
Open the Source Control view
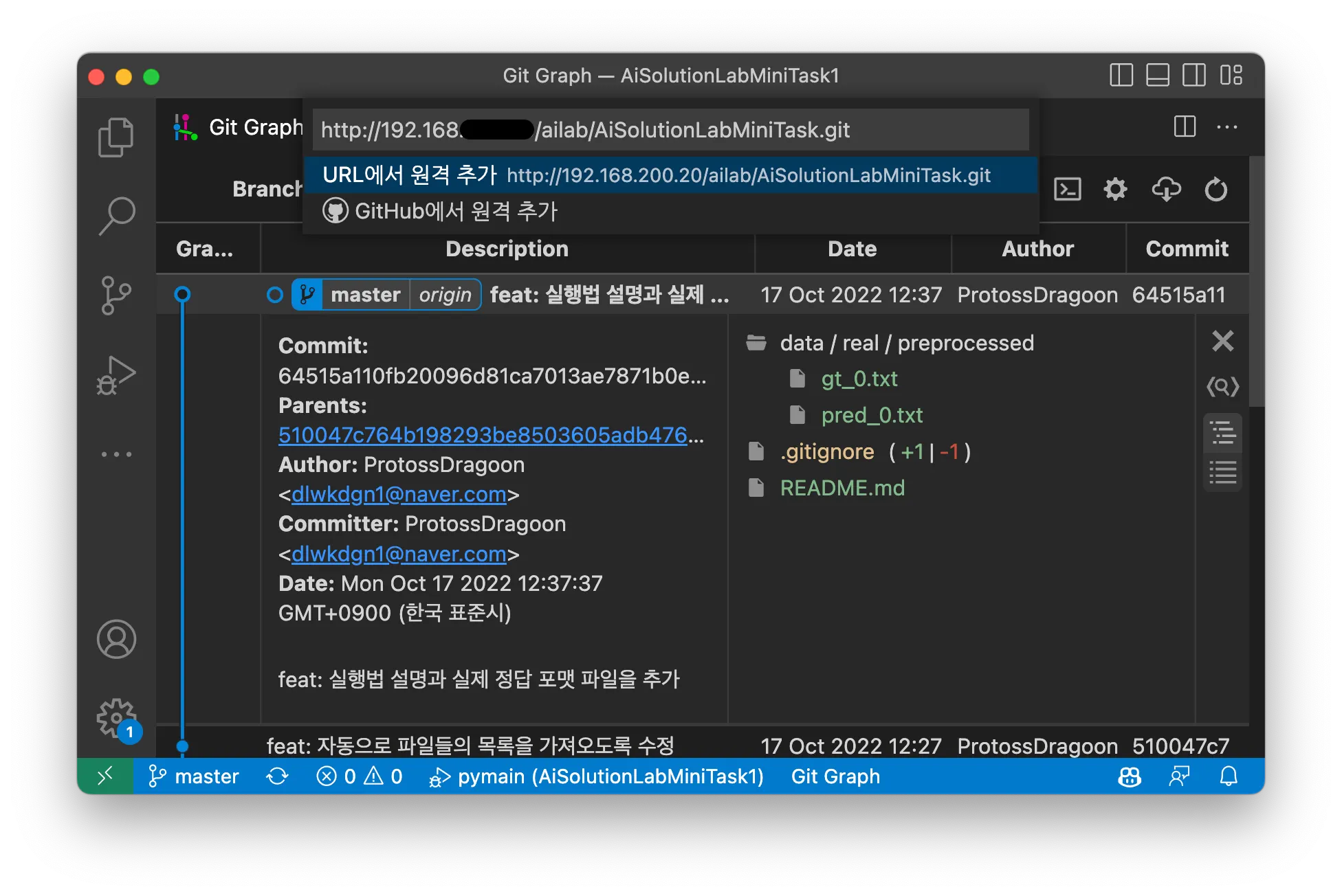(115, 295)
